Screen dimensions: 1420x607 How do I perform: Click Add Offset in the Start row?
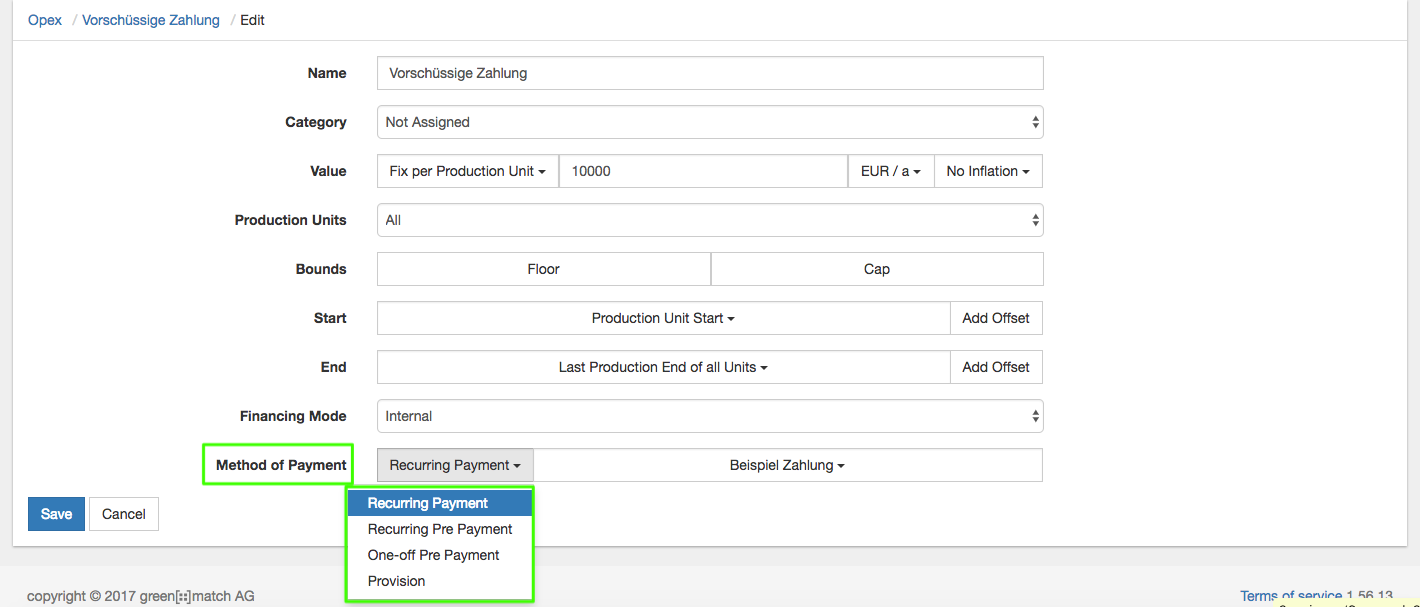[x=996, y=318]
